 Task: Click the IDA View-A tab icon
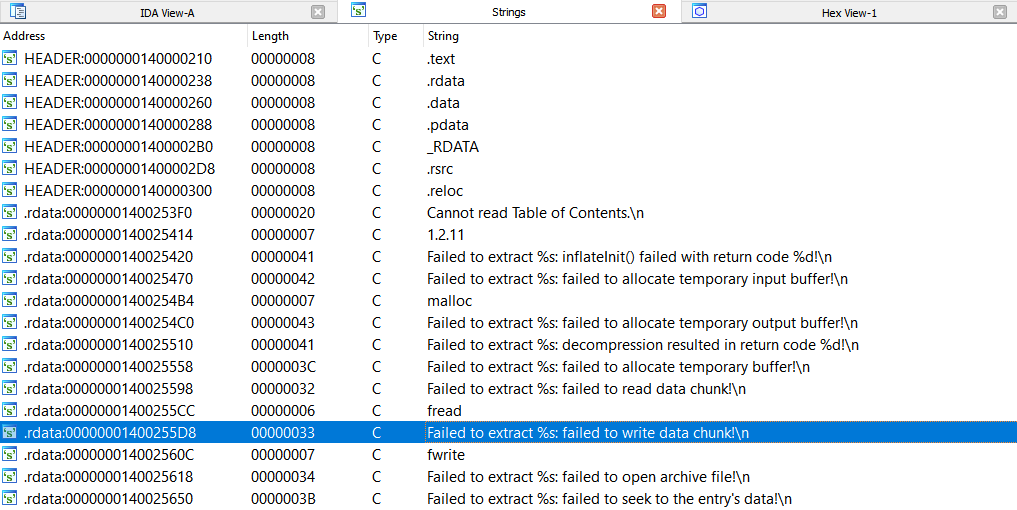click(x=18, y=12)
